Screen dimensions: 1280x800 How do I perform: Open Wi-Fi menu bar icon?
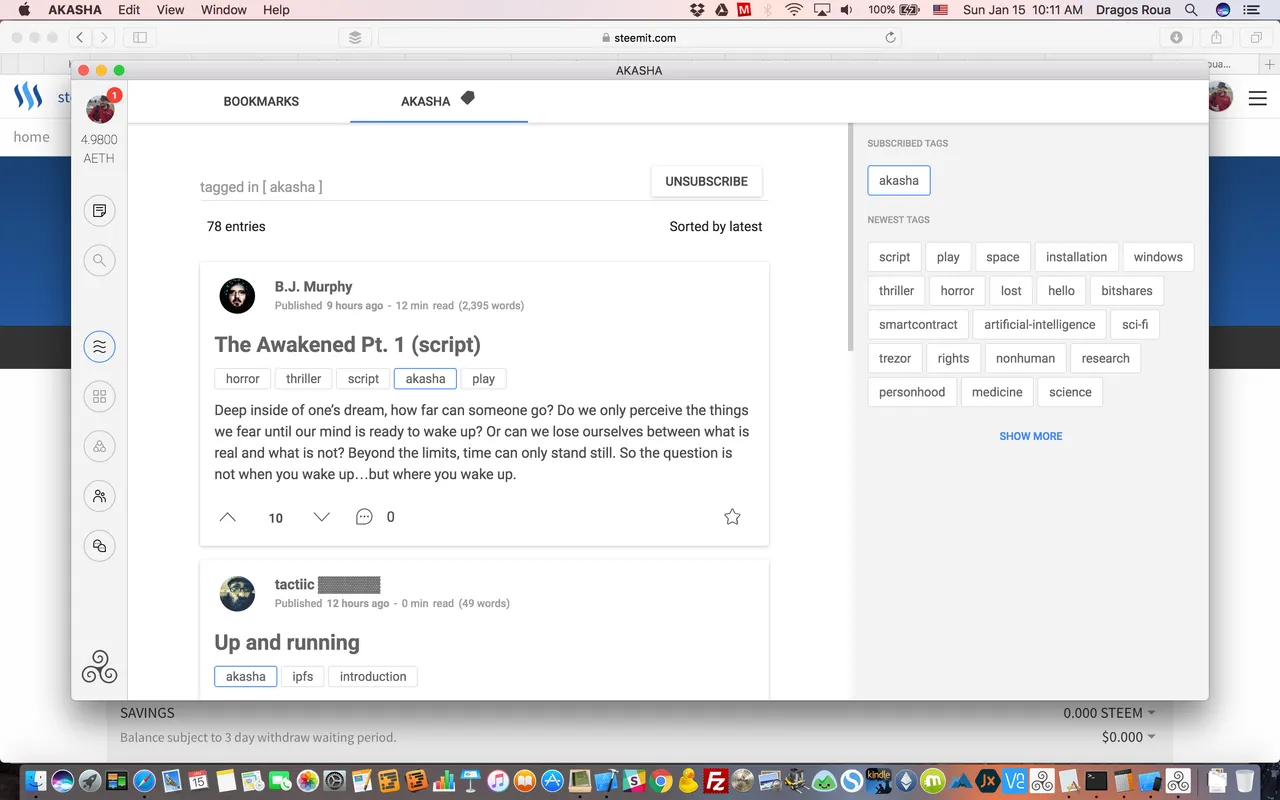(x=794, y=10)
